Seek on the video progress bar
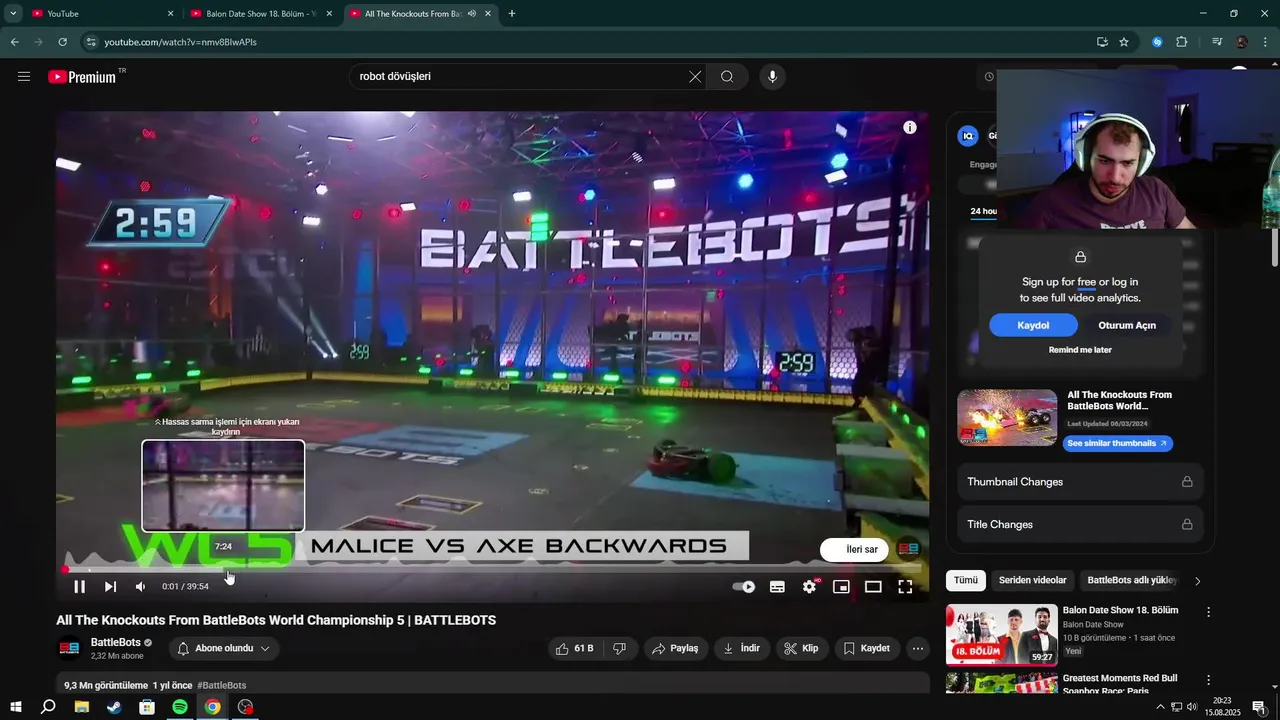1280x720 pixels. tap(492, 569)
